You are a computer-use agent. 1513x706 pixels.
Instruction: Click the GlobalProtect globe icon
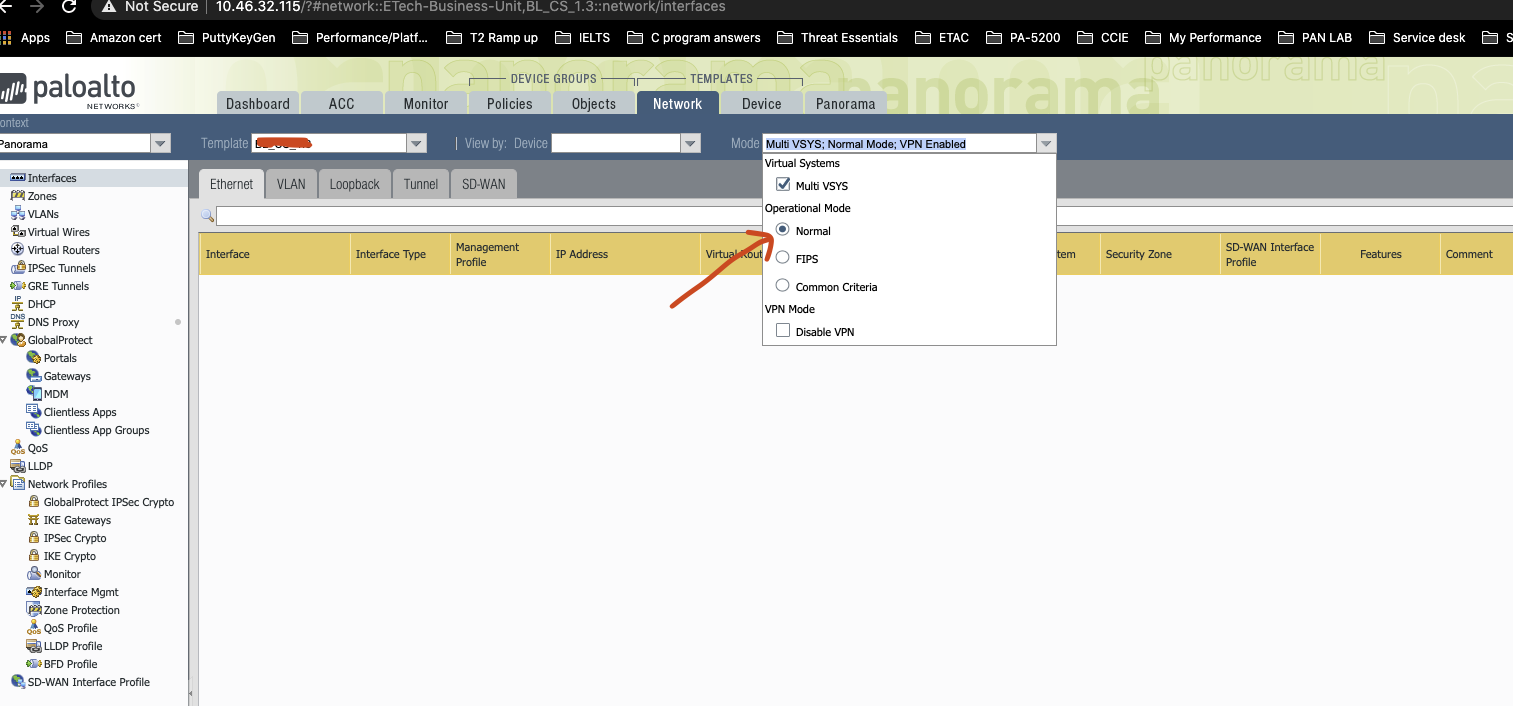(18, 340)
